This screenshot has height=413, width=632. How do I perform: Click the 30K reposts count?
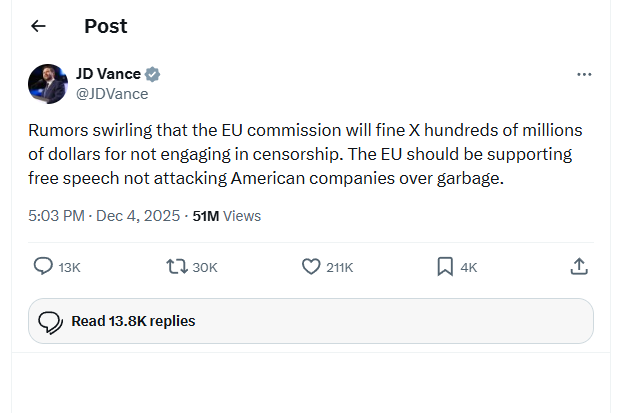click(205, 267)
